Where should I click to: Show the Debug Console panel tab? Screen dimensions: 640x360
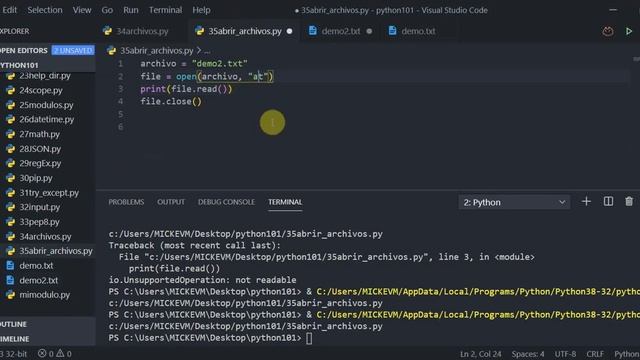[226, 202]
